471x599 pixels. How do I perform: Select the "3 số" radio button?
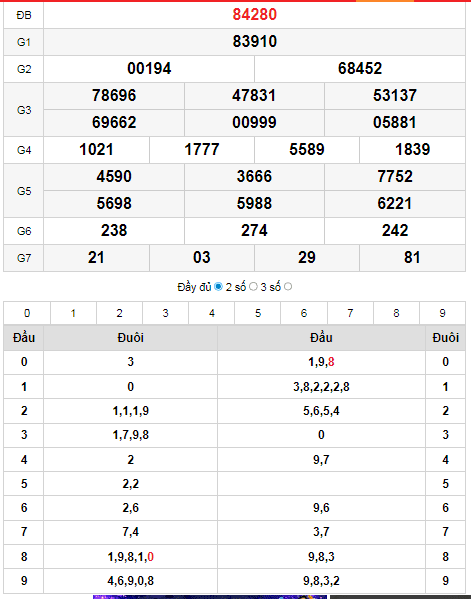click(x=288, y=287)
